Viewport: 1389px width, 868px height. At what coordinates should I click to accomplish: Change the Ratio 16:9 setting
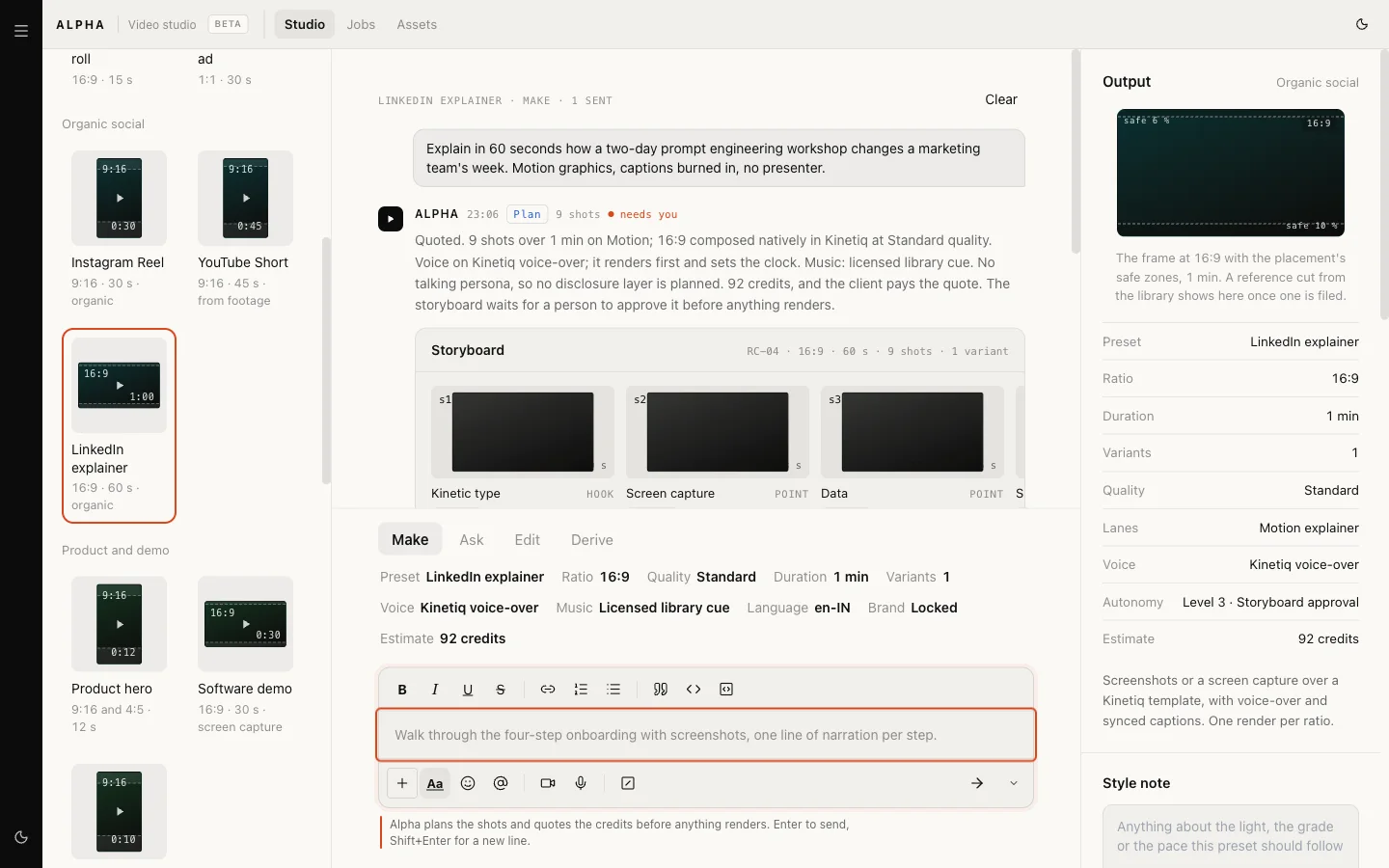pyautogui.click(x=595, y=577)
